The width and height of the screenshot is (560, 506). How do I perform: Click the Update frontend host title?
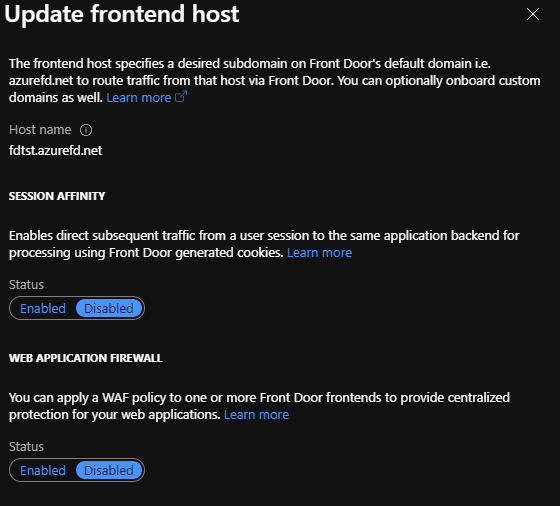(122, 14)
